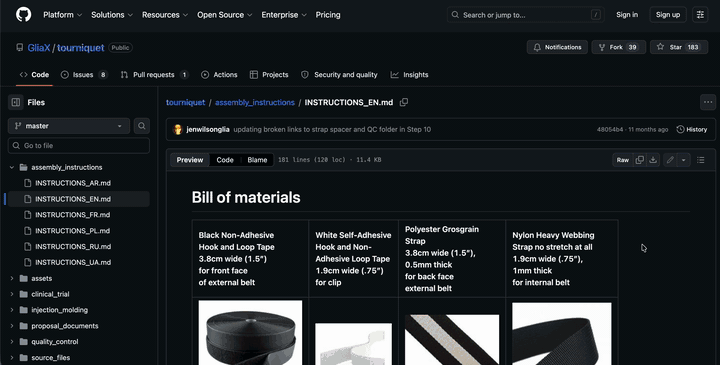The width and height of the screenshot is (720, 365).
Task: Open the Raw file view
Action: tap(623, 160)
